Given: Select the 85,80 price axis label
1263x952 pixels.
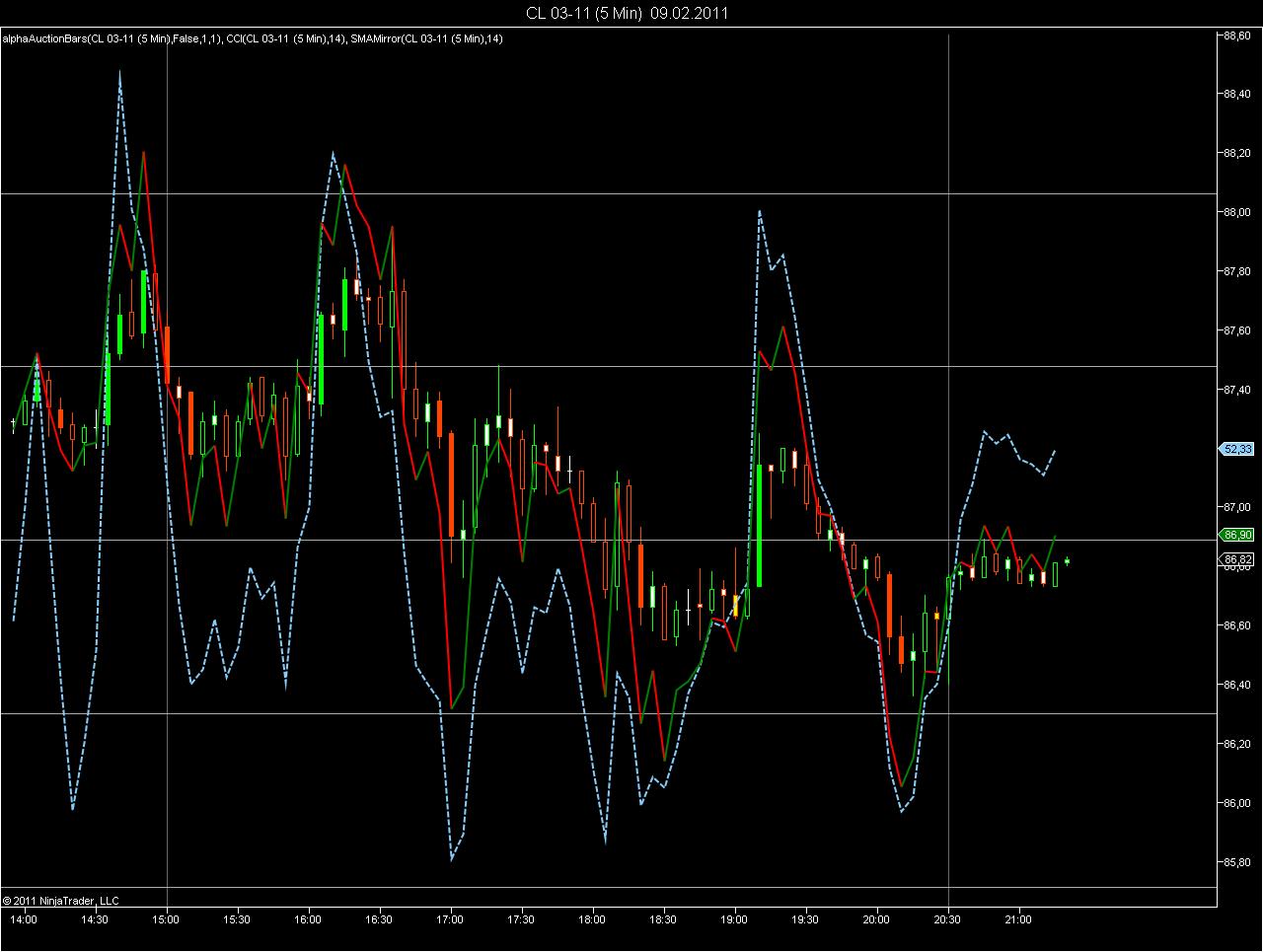Looking at the screenshot, I should (1237, 861).
